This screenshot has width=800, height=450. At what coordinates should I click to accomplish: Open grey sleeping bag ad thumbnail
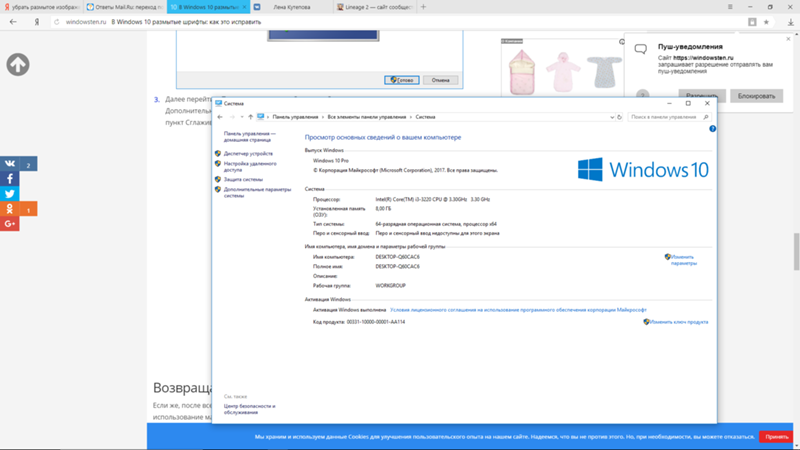(604, 72)
